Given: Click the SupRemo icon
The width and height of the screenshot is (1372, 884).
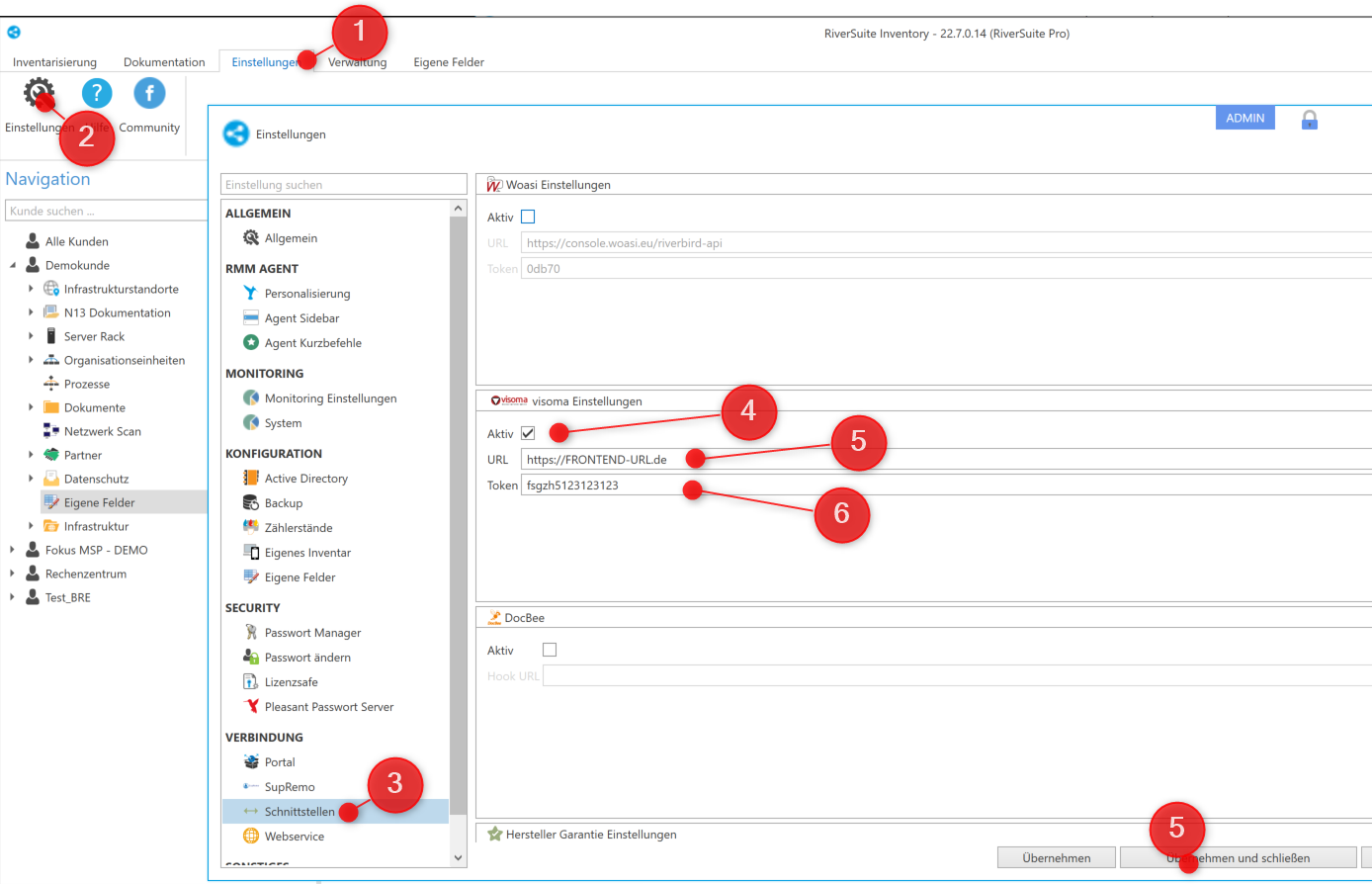Looking at the screenshot, I should tap(251, 787).
